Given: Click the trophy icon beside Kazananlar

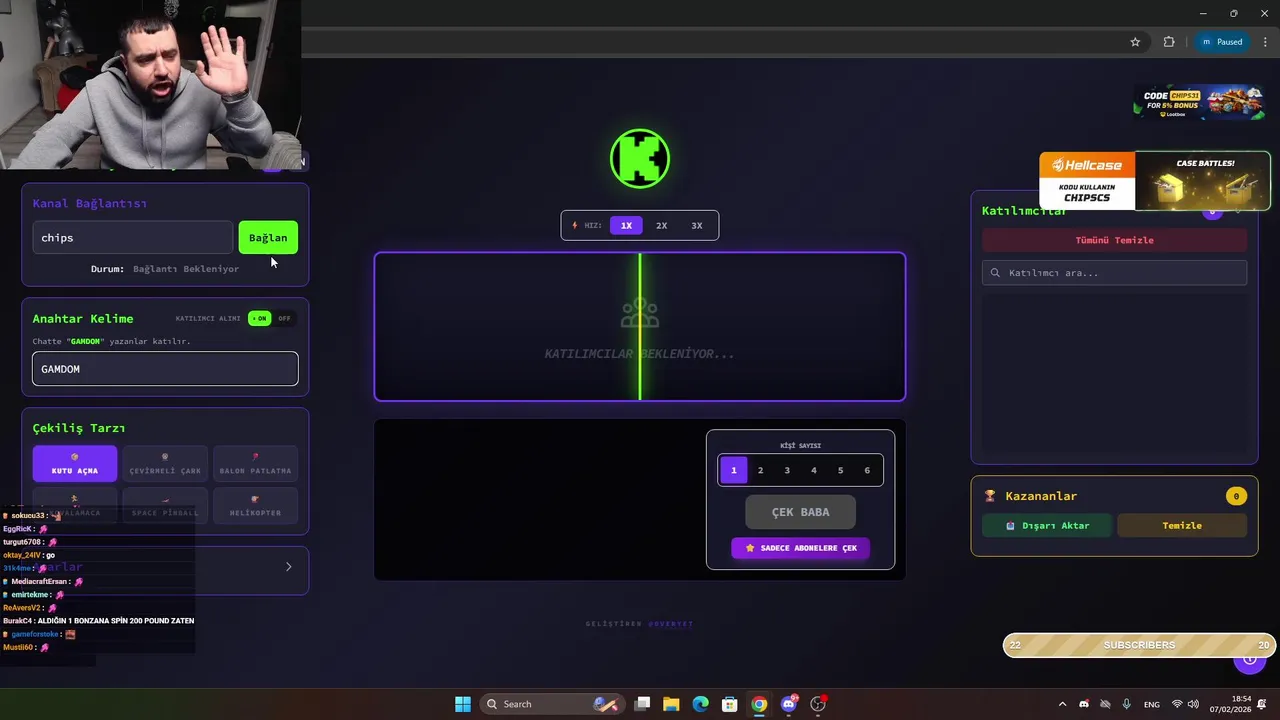Looking at the screenshot, I should pyautogui.click(x=990, y=496).
